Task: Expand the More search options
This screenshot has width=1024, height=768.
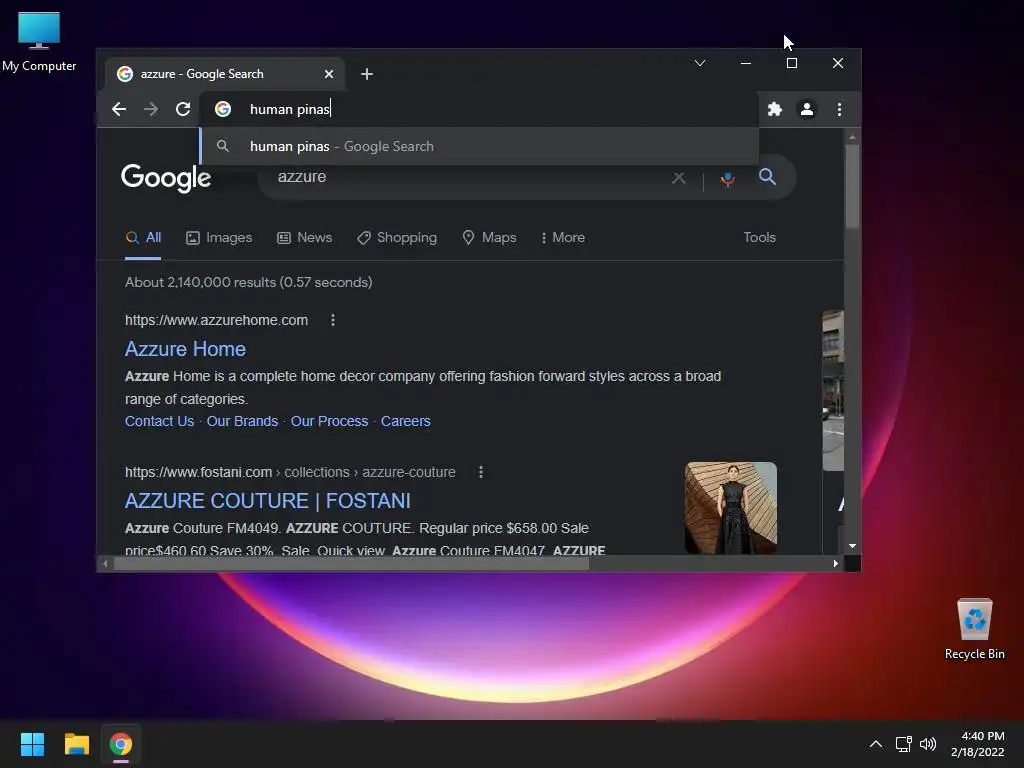Action: 562,238
